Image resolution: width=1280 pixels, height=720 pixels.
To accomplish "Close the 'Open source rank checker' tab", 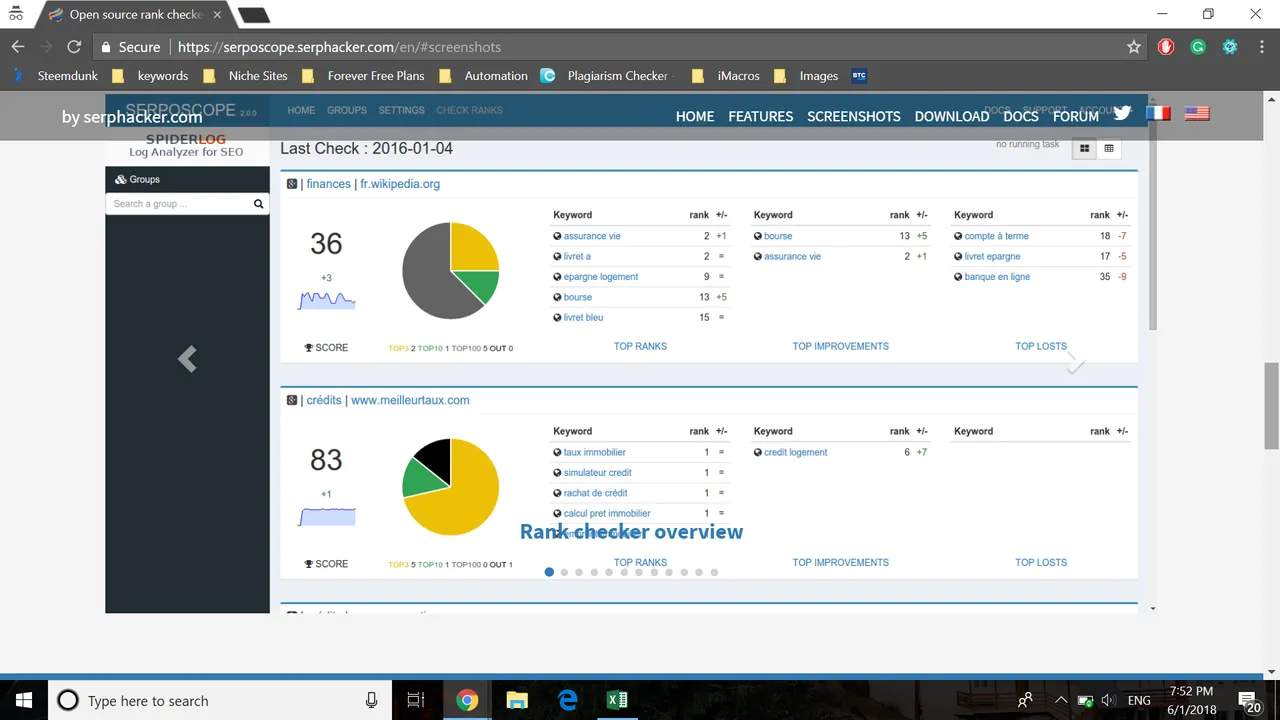I will coord(217,15).
